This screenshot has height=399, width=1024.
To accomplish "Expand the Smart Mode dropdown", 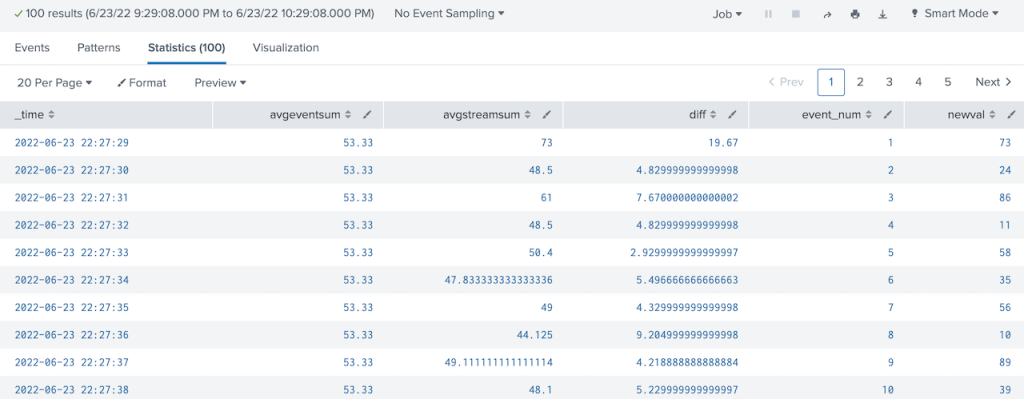I will pos(955,13).
